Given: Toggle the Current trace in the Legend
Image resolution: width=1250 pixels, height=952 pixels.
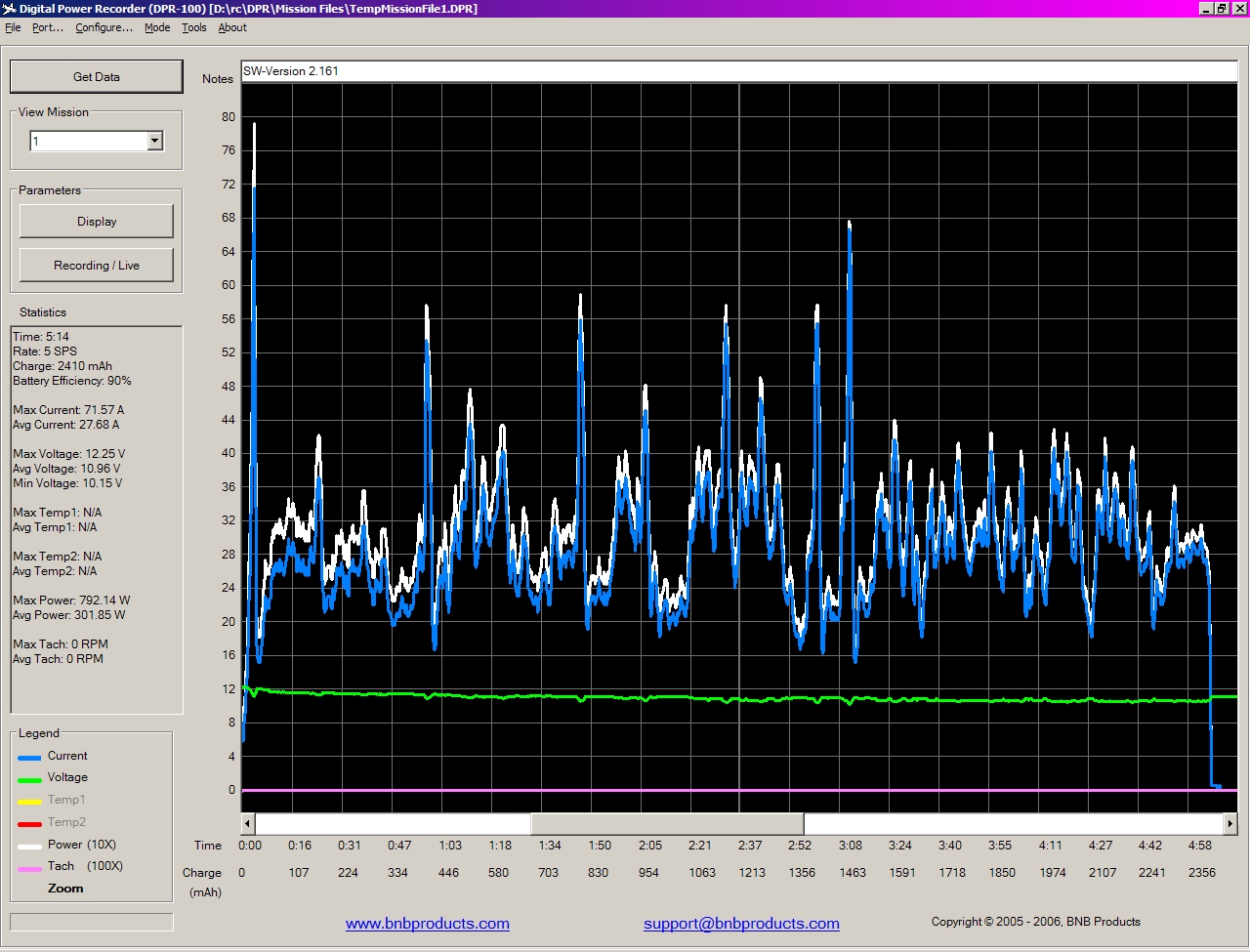Looking at the screenshot, I should click(x=65, y=756).
